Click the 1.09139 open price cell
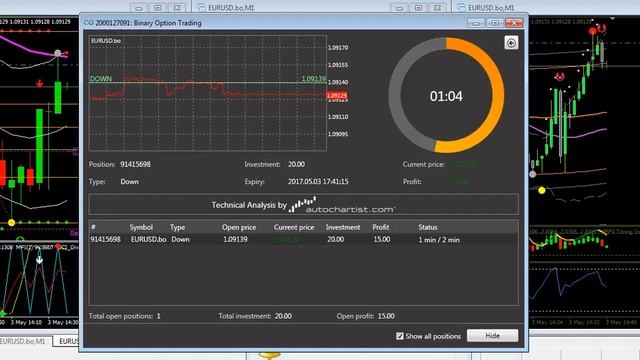 235,239
